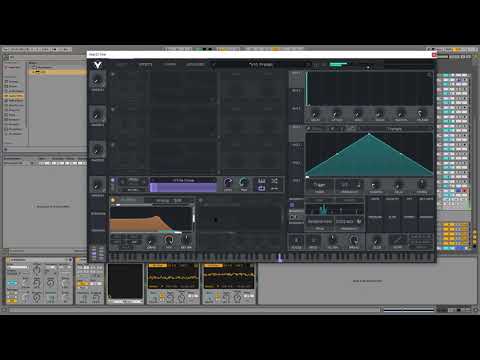480x360 pixels.
Task: Enable oscillator 3 power toggle
Action: [x=113, y=145]
